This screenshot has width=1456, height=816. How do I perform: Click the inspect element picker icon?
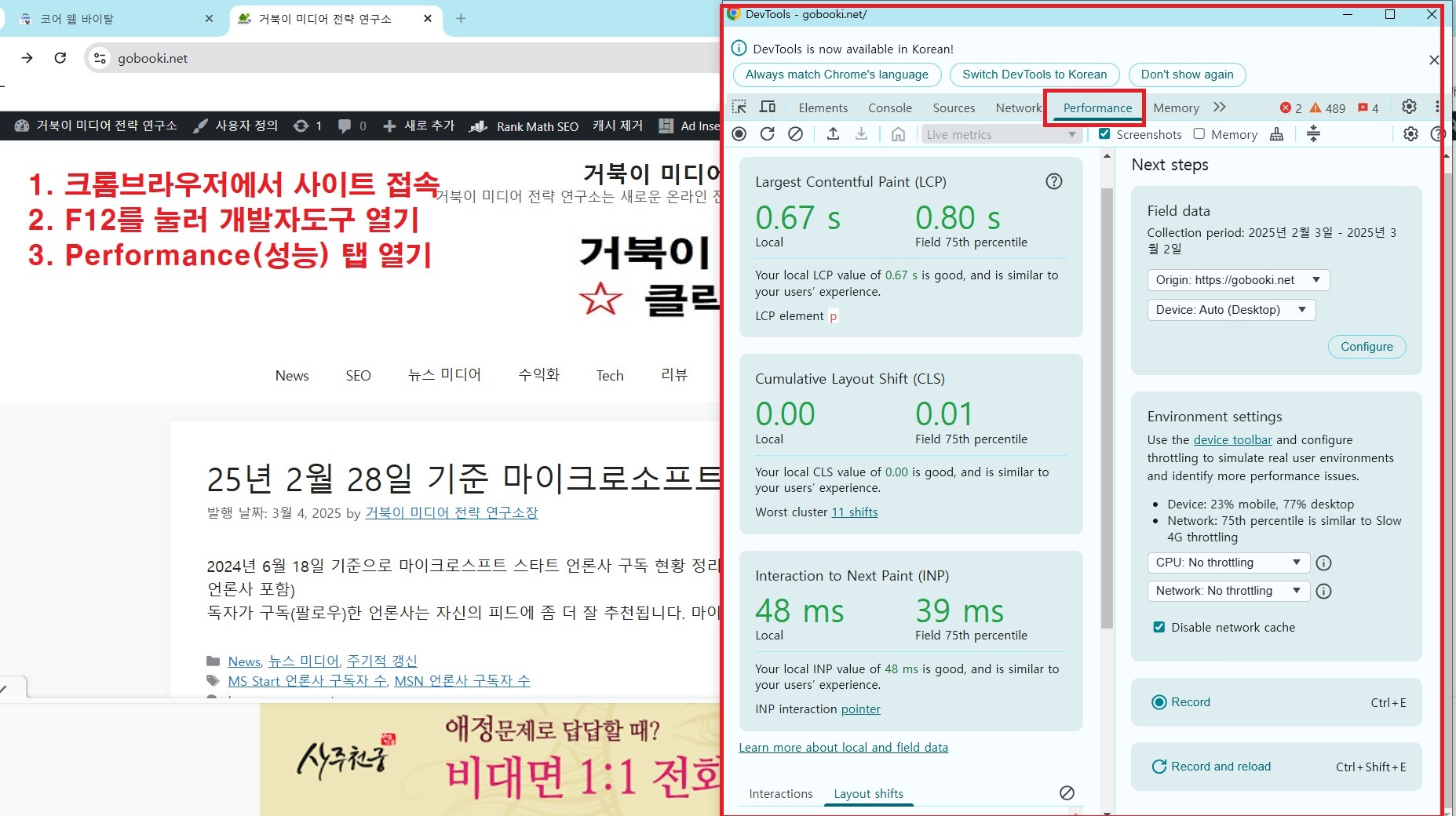pos(739,107)
